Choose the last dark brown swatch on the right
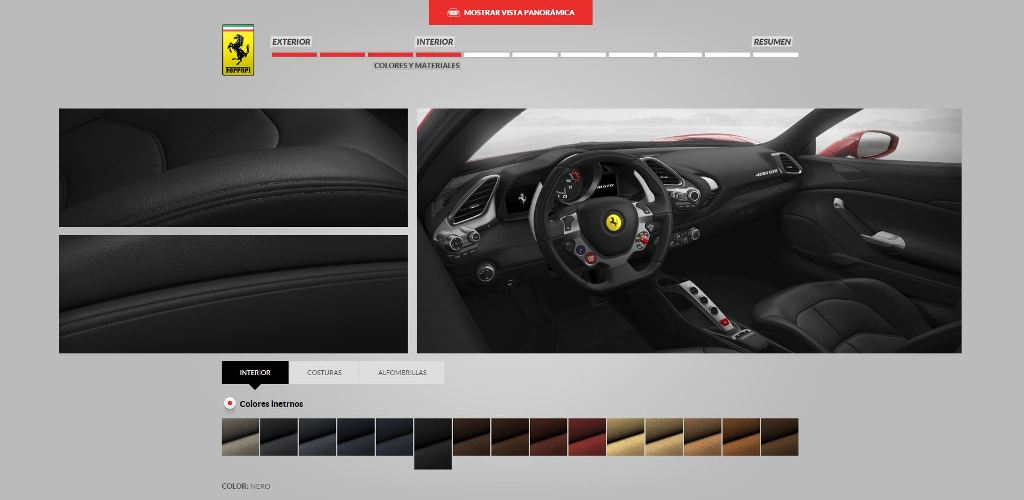The height and width of the screenshot is (500, 1024). coord(780,437)
